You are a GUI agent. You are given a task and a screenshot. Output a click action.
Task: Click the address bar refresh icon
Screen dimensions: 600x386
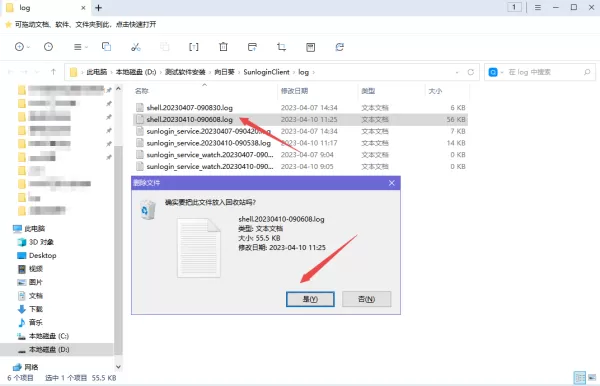(x=471, y=72)
